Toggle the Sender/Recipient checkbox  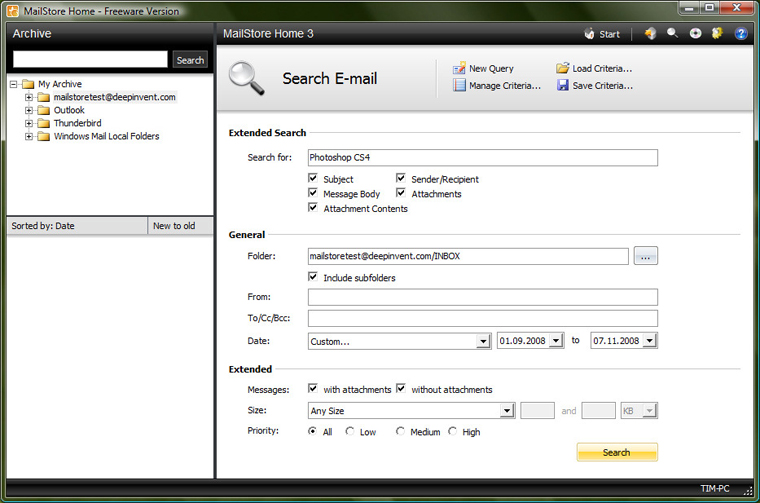point(401,178)
